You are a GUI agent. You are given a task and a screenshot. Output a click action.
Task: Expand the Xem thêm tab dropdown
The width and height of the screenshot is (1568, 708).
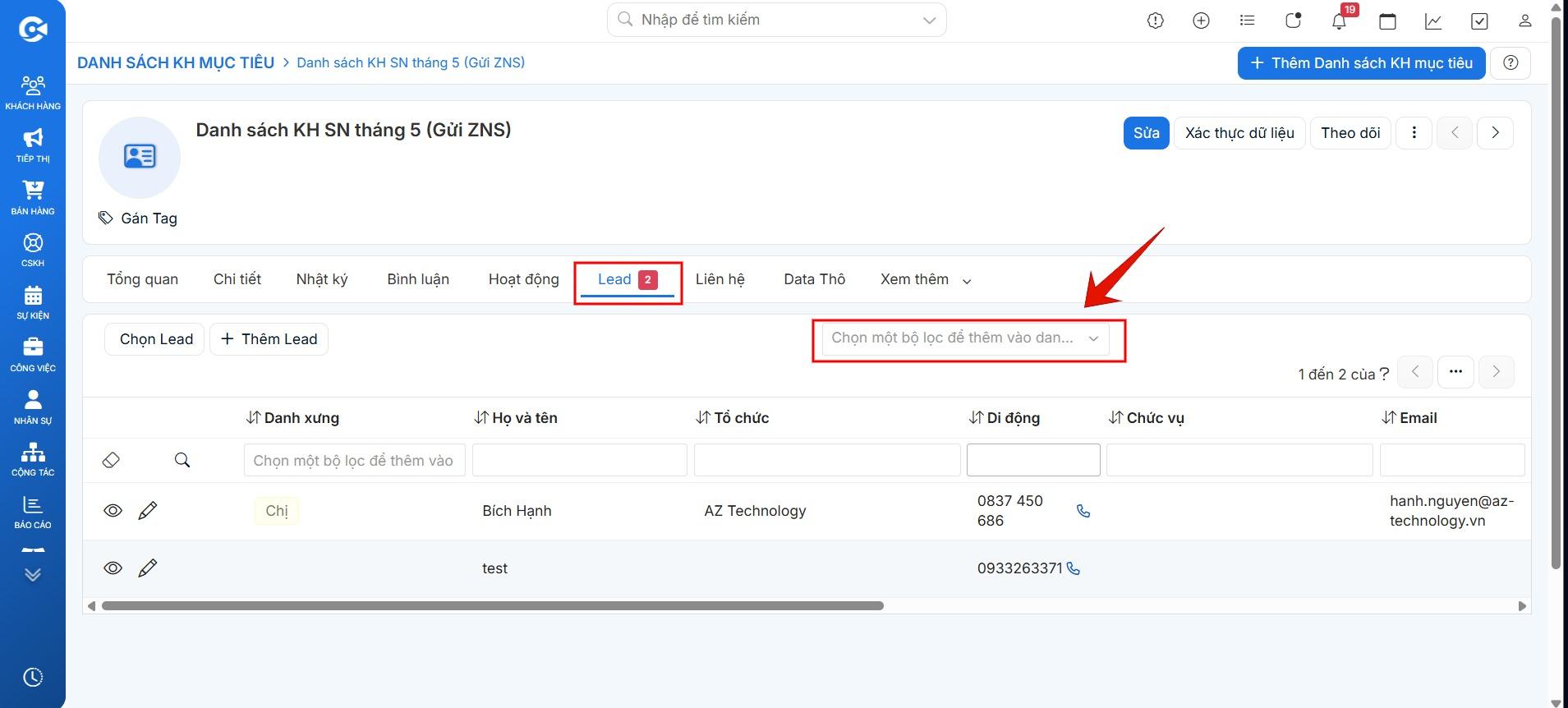click(926, 279)
